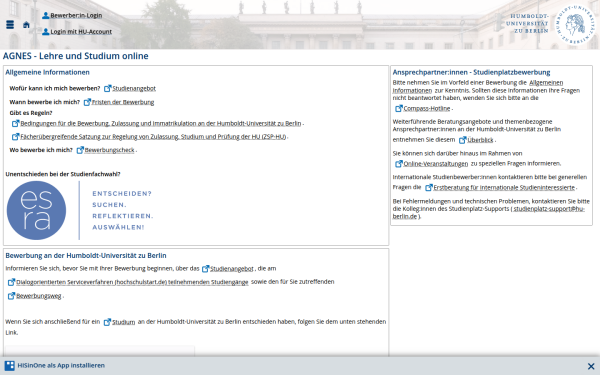Open Login mit HU-Account
Image resolution: width=600 pixels, height=375 pixels.
click(81, 31)
